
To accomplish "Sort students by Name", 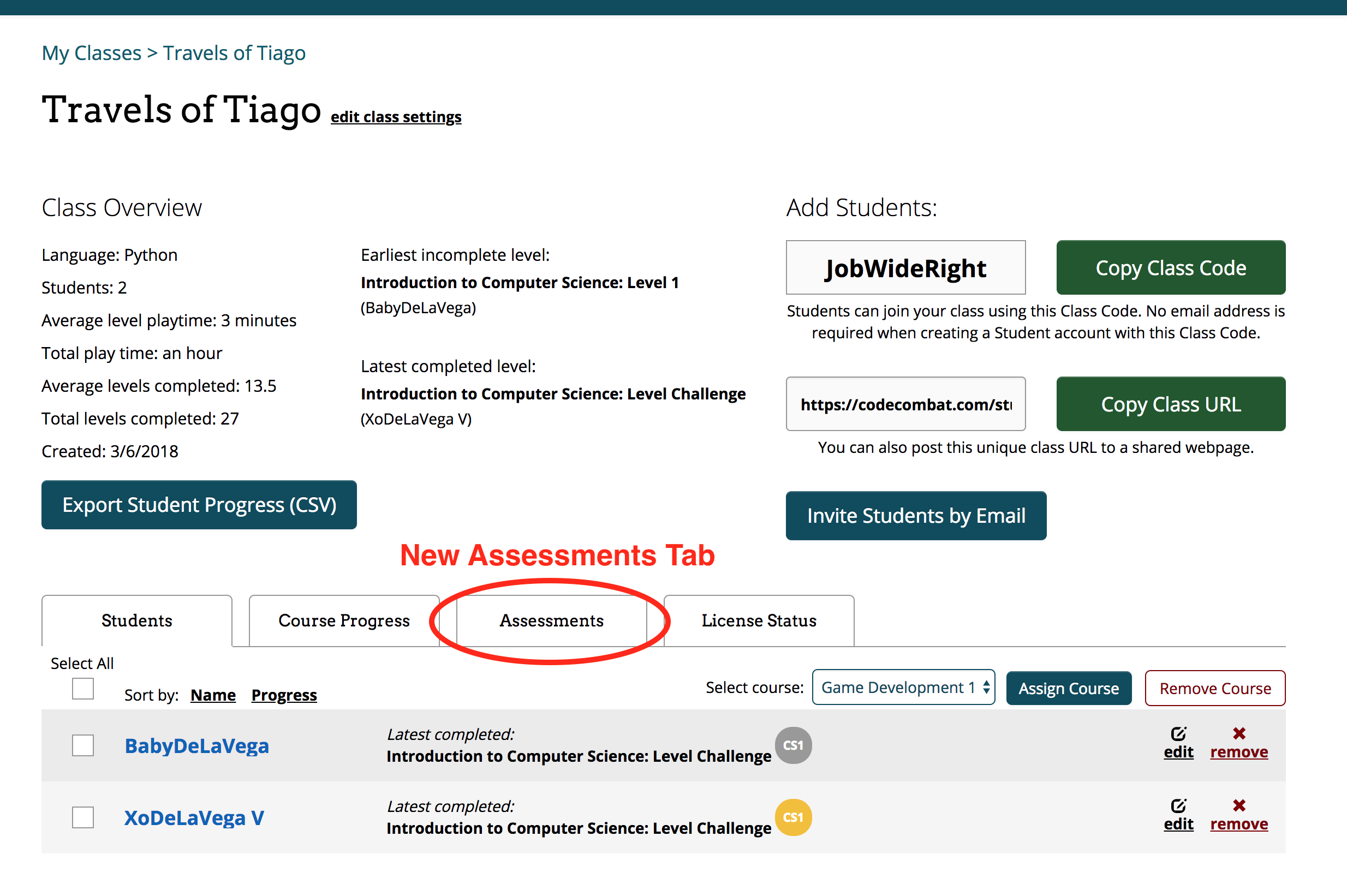I will (x=213, y=695).
